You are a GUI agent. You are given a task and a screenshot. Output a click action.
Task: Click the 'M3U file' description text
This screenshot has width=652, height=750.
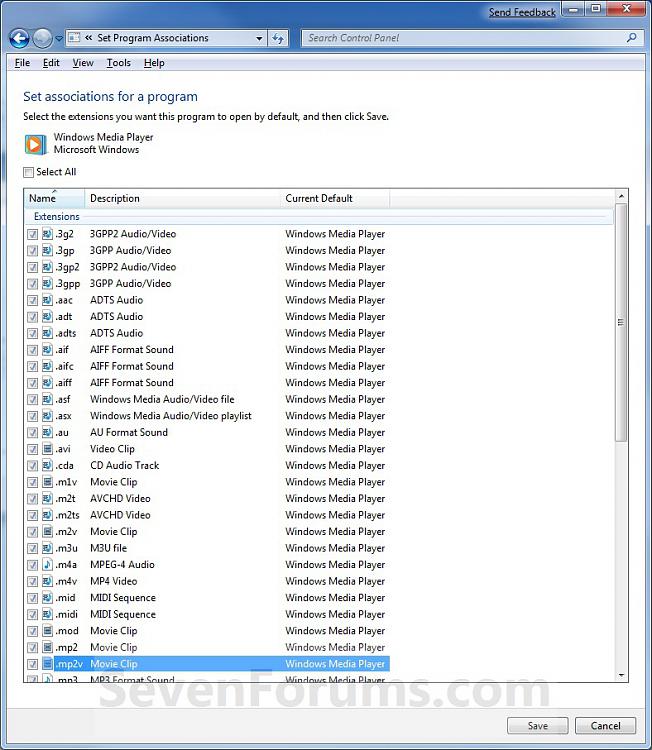[109, 548]
